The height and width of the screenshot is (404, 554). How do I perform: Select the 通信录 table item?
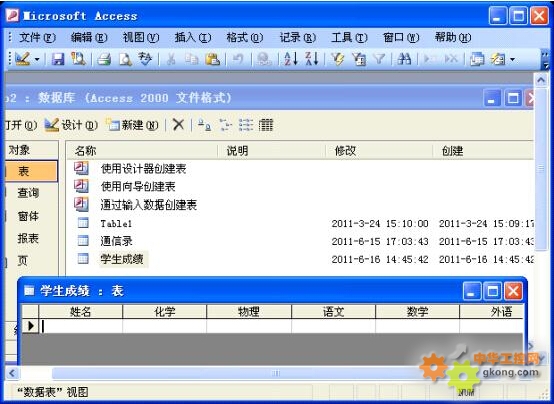tap(116, 241)
